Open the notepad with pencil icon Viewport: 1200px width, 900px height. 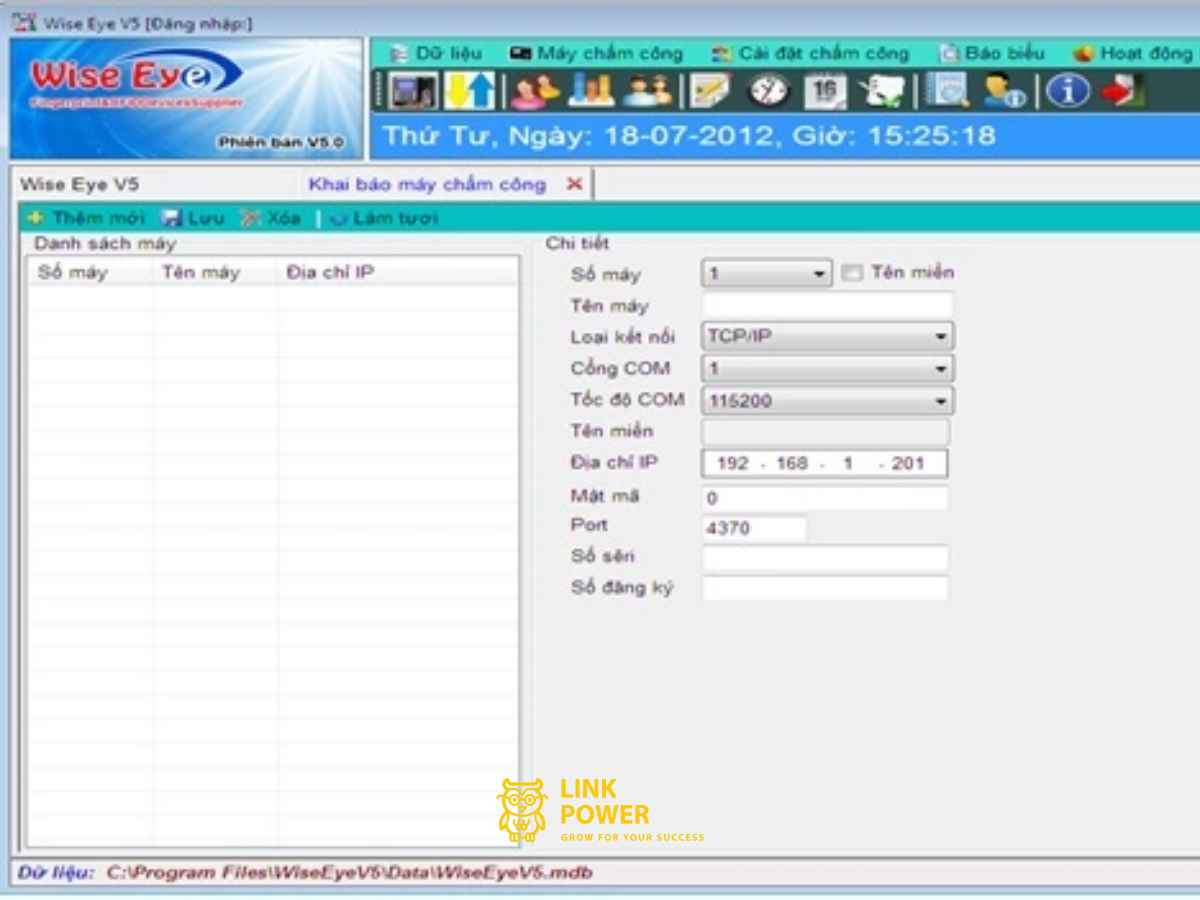pyautogui.click(x=711, y=91)
